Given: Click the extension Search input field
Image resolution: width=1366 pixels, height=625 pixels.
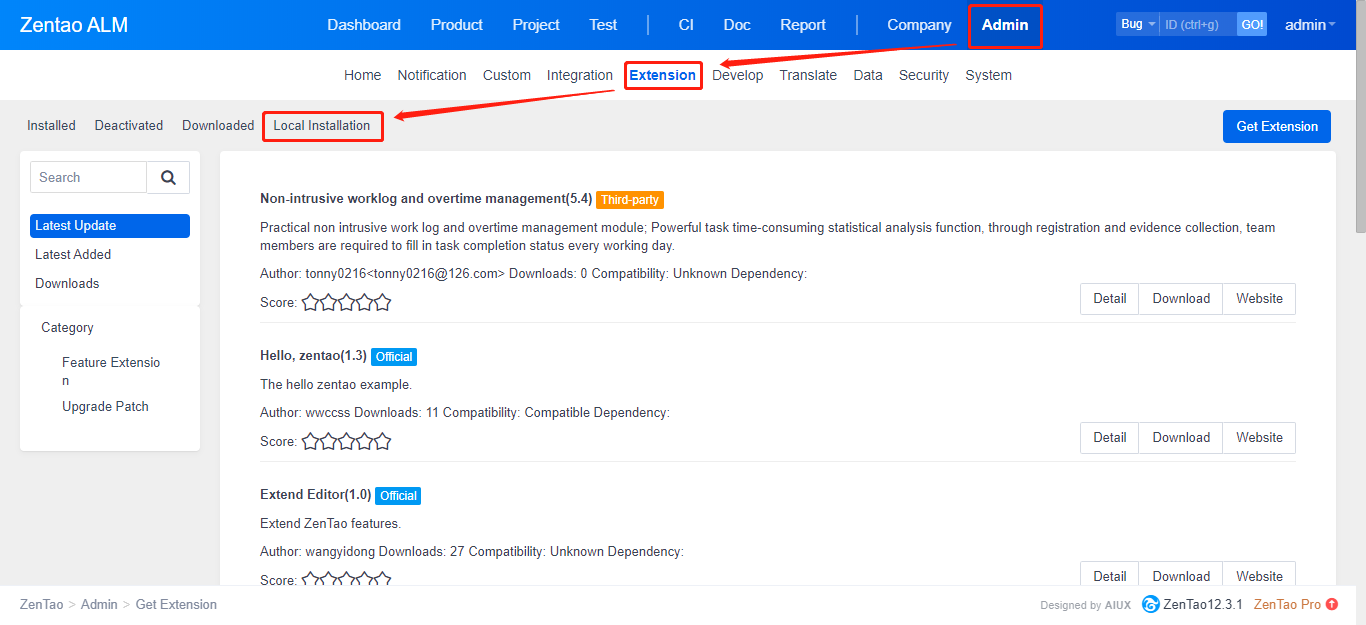Looking at the screenshot, I should tap(89, 178).
